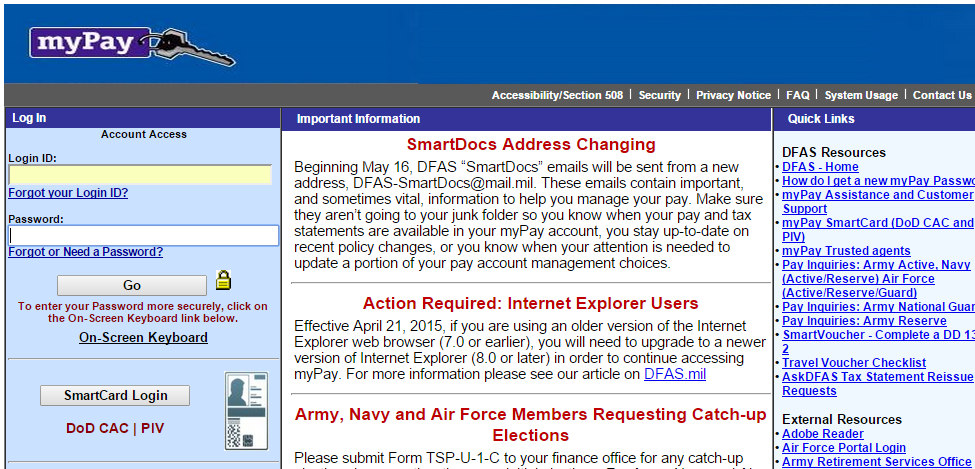The height and width of the screenshot is (469, 975).
Task: Click the yellow padlock icon beside Go
Action: click(223, 280)
